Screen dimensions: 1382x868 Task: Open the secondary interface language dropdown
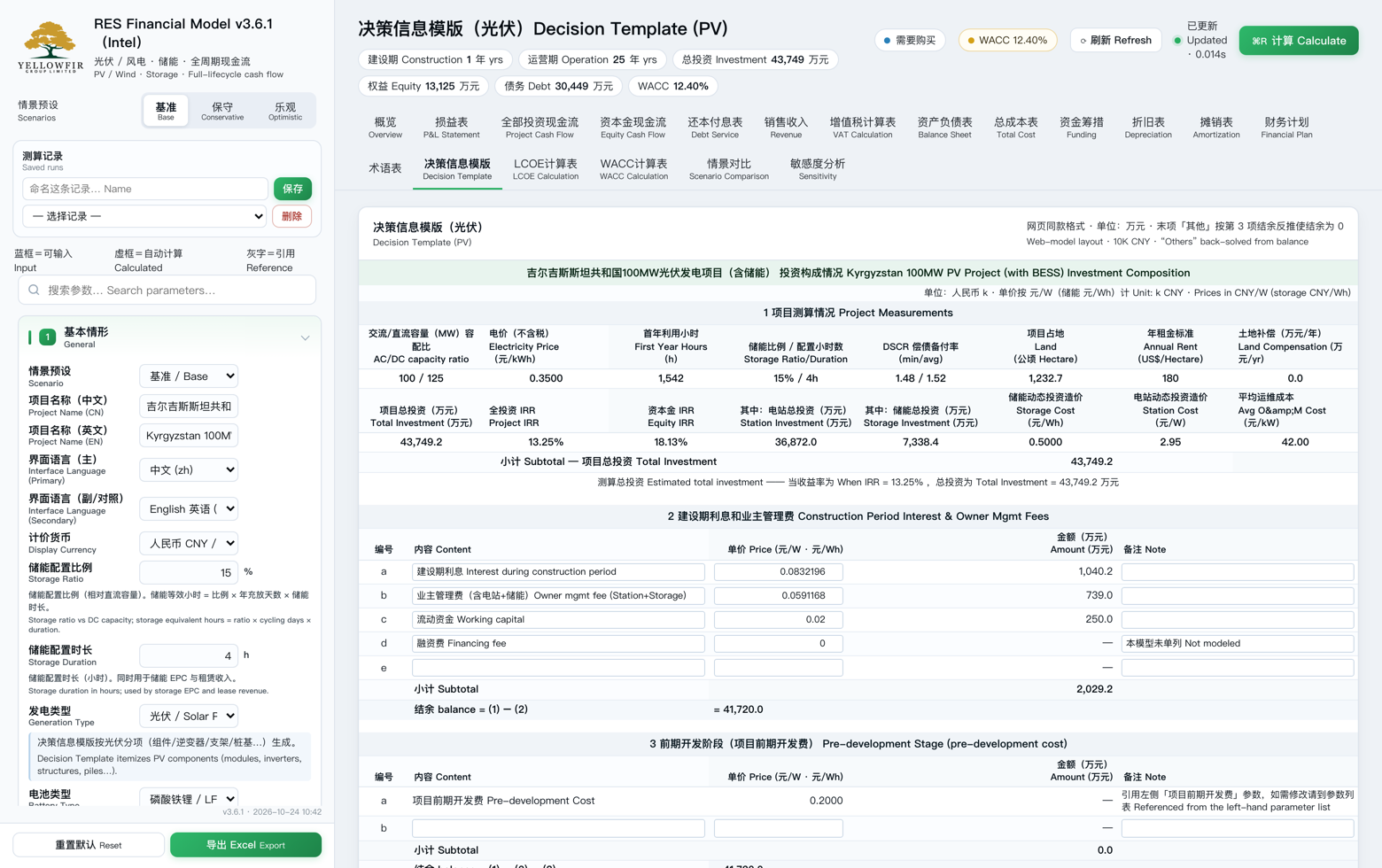[189, 509]
